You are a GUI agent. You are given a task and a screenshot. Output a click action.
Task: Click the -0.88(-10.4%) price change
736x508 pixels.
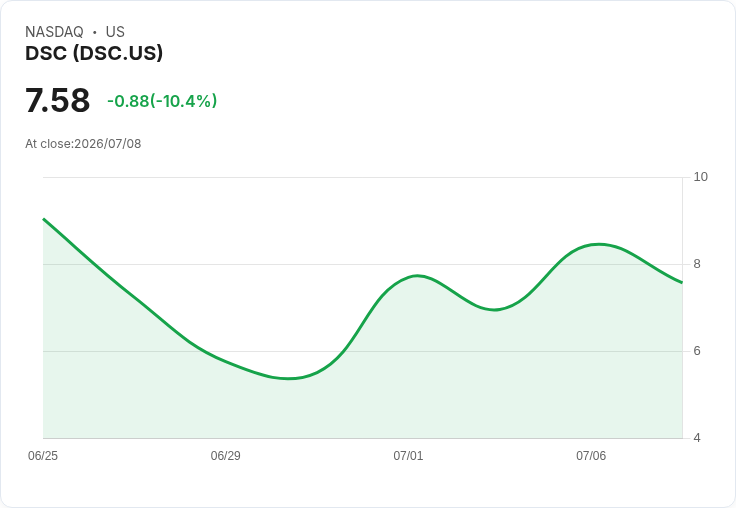[x=162, y=101]
